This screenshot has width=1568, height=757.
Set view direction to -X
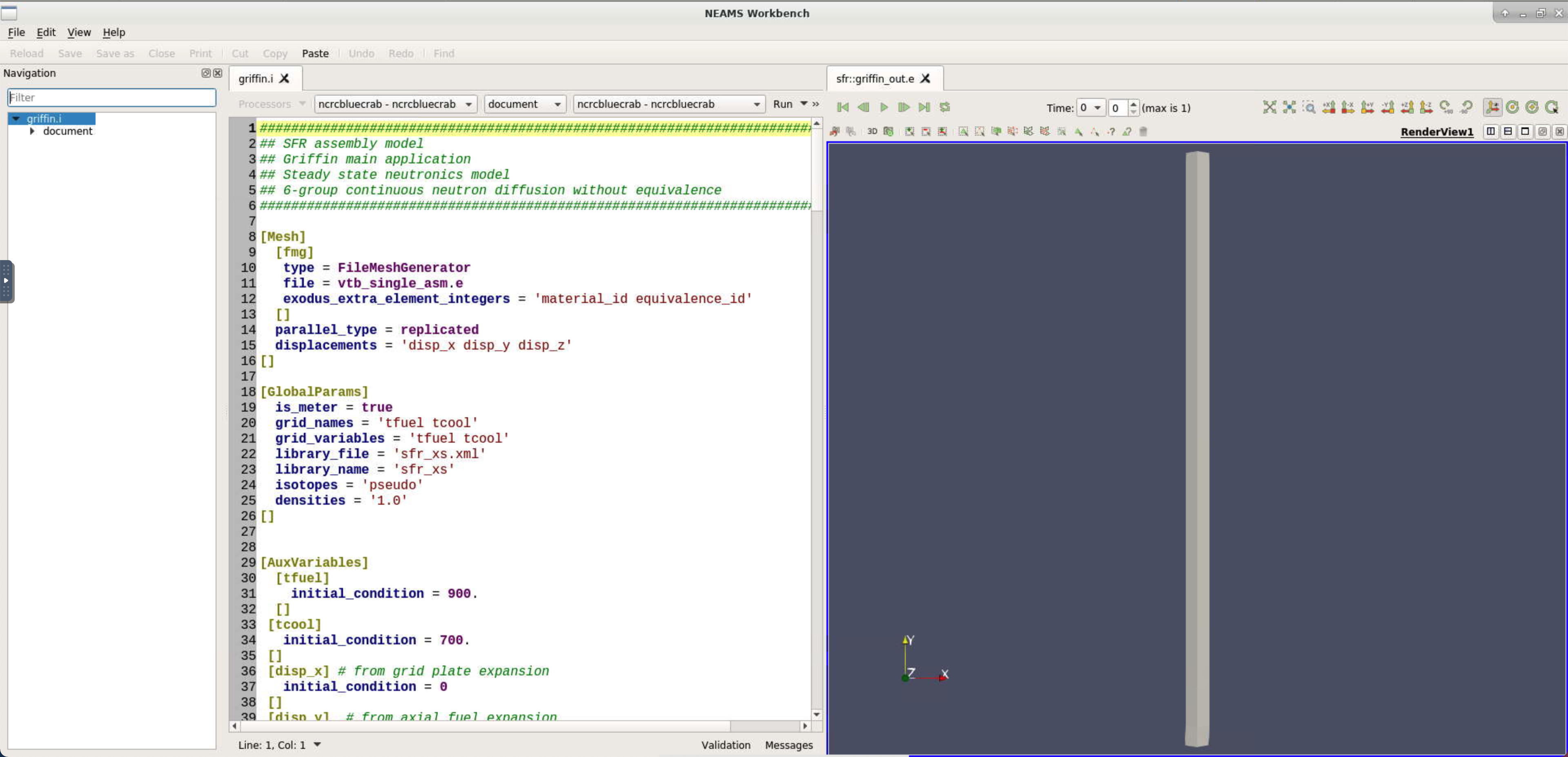[x=1348, y=107]
